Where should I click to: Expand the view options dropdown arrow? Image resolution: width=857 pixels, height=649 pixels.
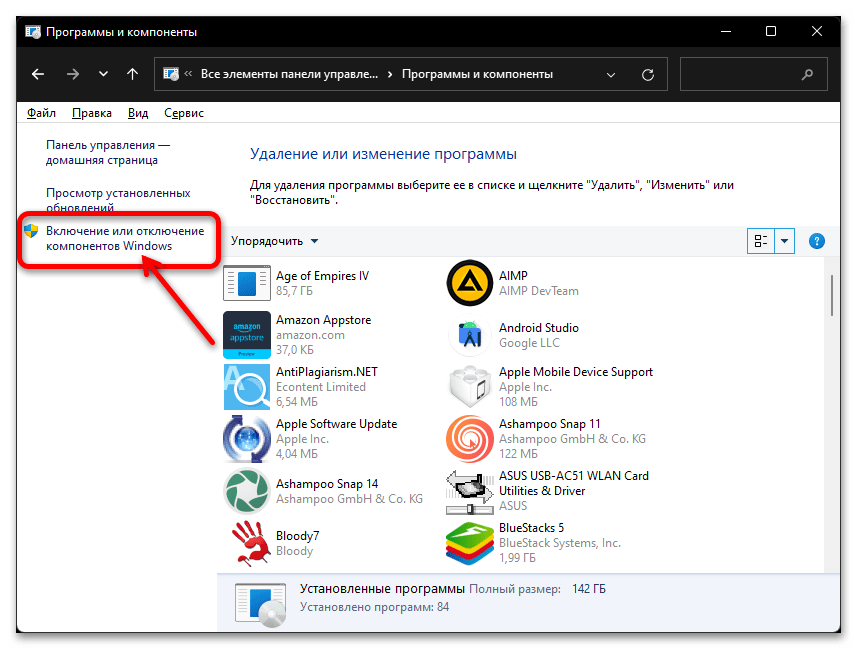pos(784,241)
